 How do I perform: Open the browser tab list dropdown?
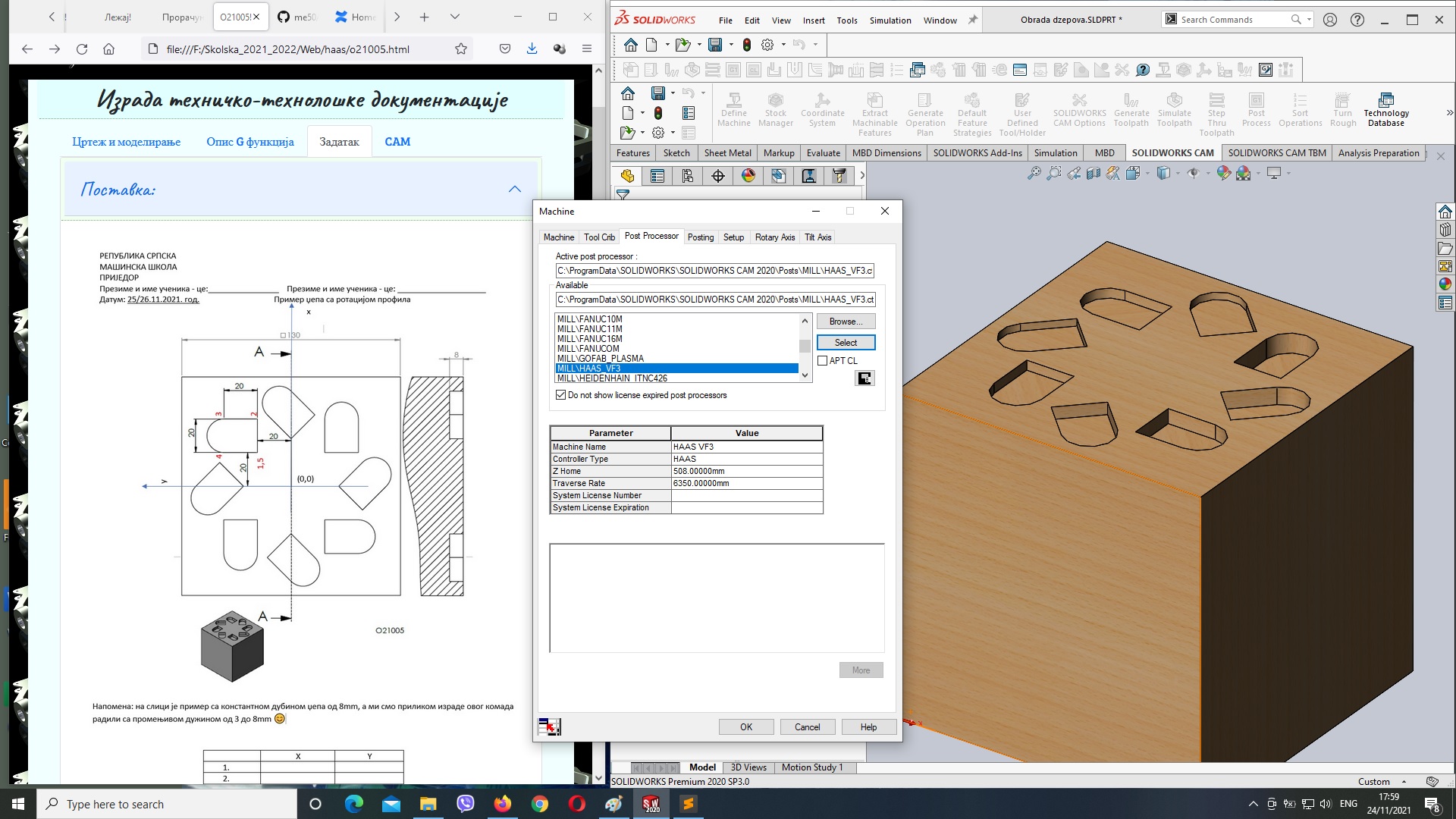point(454,17)
